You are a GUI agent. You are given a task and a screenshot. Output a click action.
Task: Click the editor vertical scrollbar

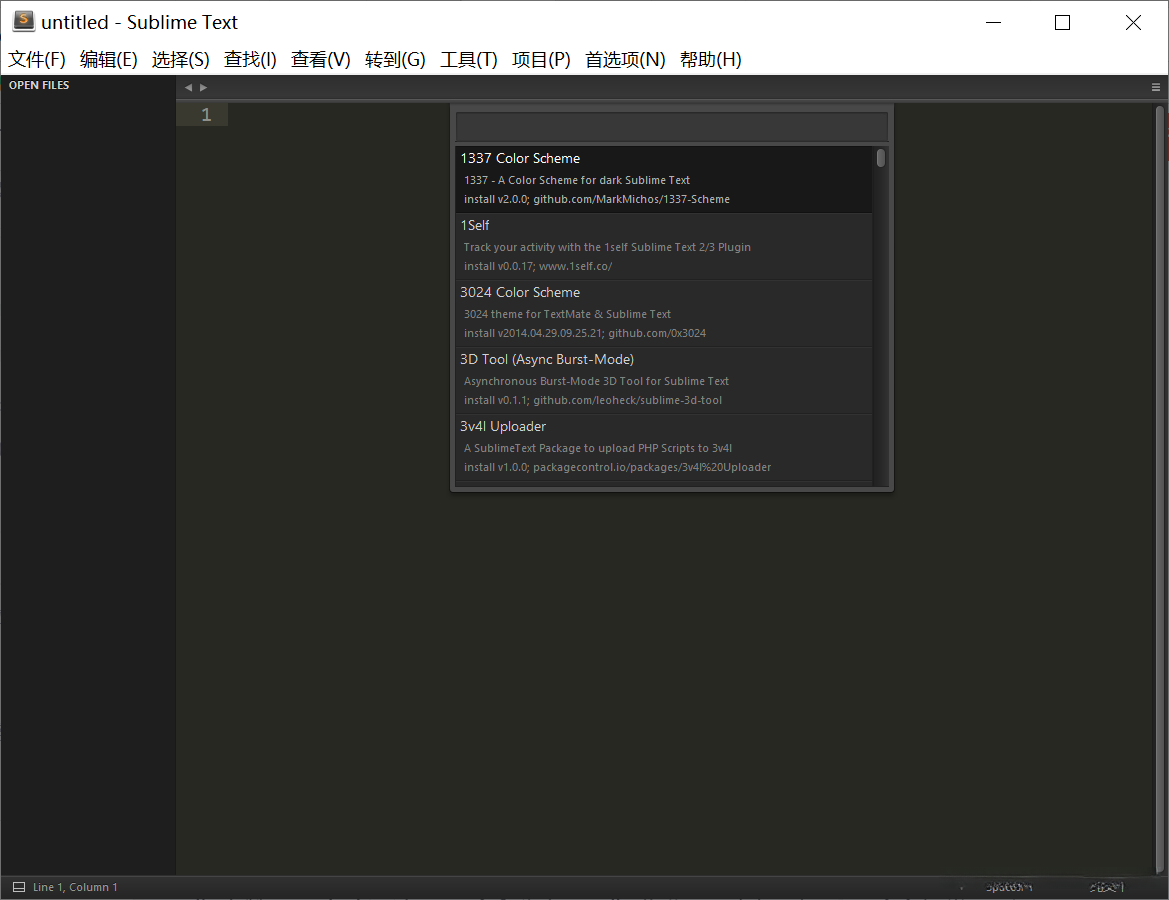pos(1160,488)
